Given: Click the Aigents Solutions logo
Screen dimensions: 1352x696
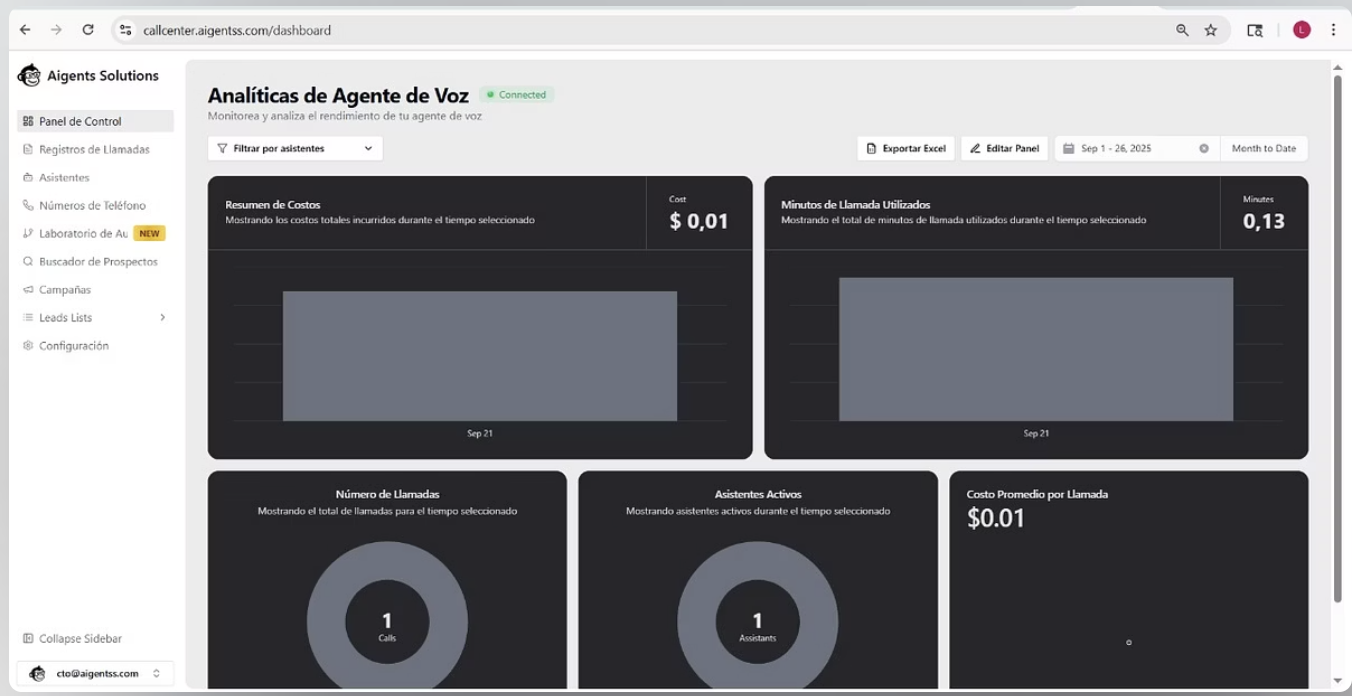Looking at the screenshot, I should [x=90, y=74].
